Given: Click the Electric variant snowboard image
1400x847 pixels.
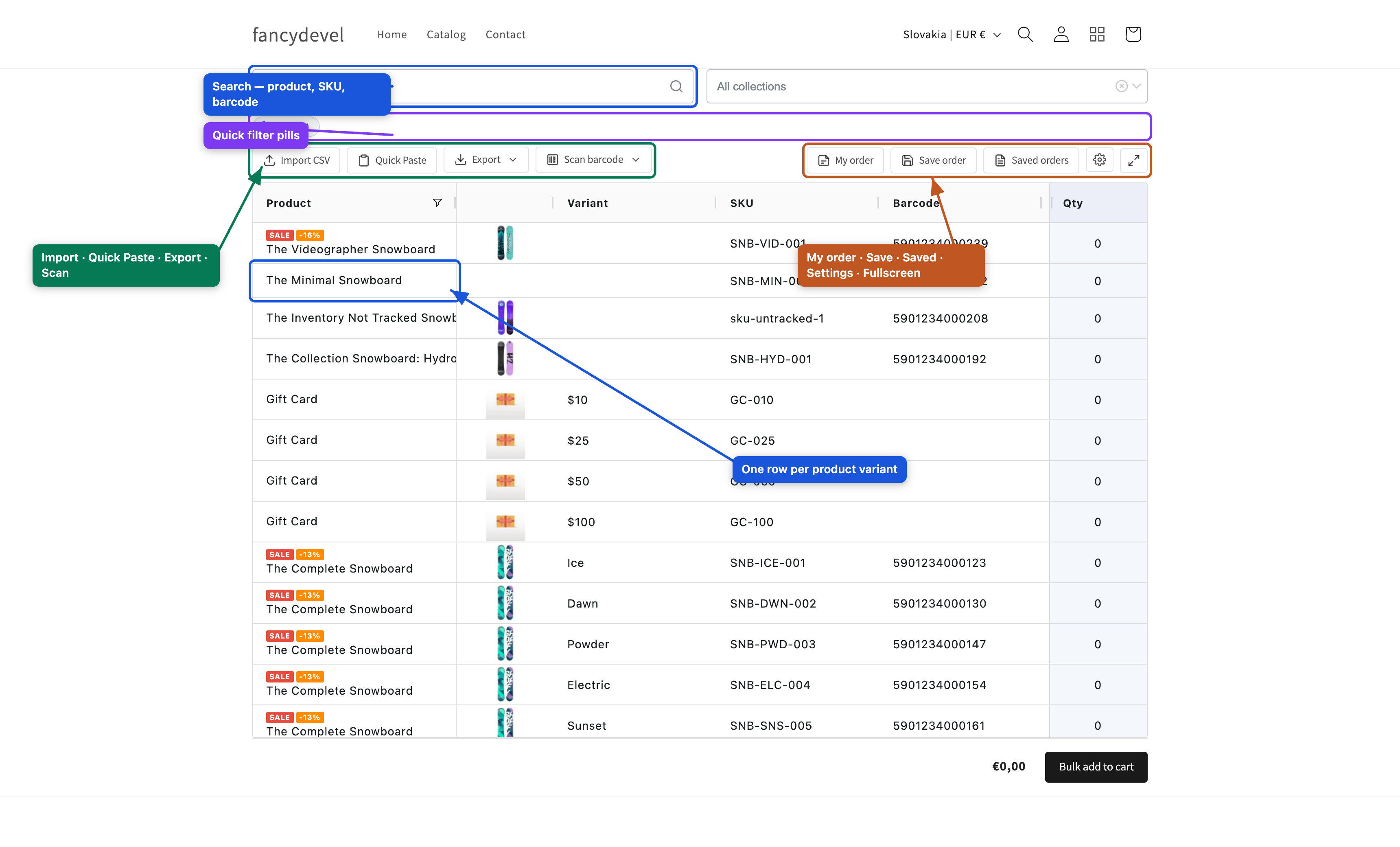Looking at the screenshot, I should point(505,685).
